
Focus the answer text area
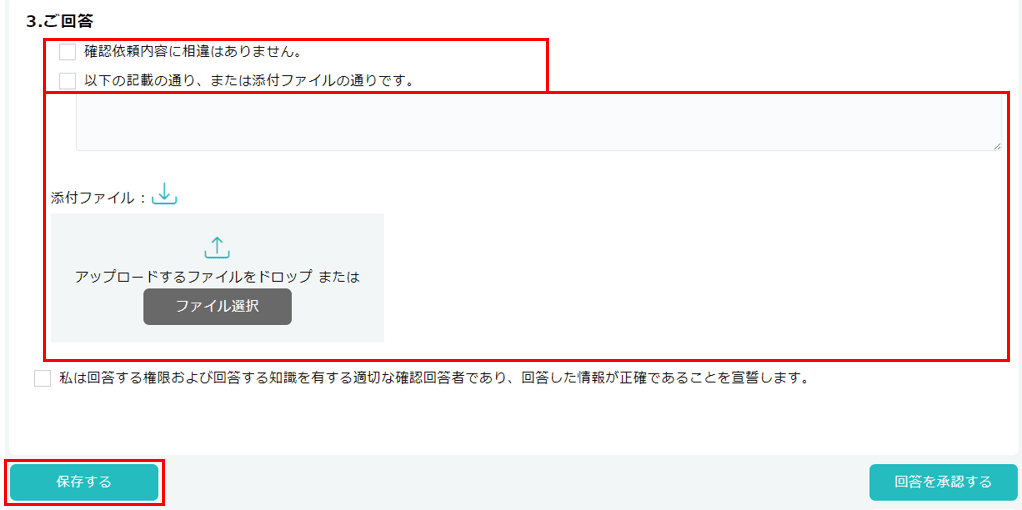(538, 122)
